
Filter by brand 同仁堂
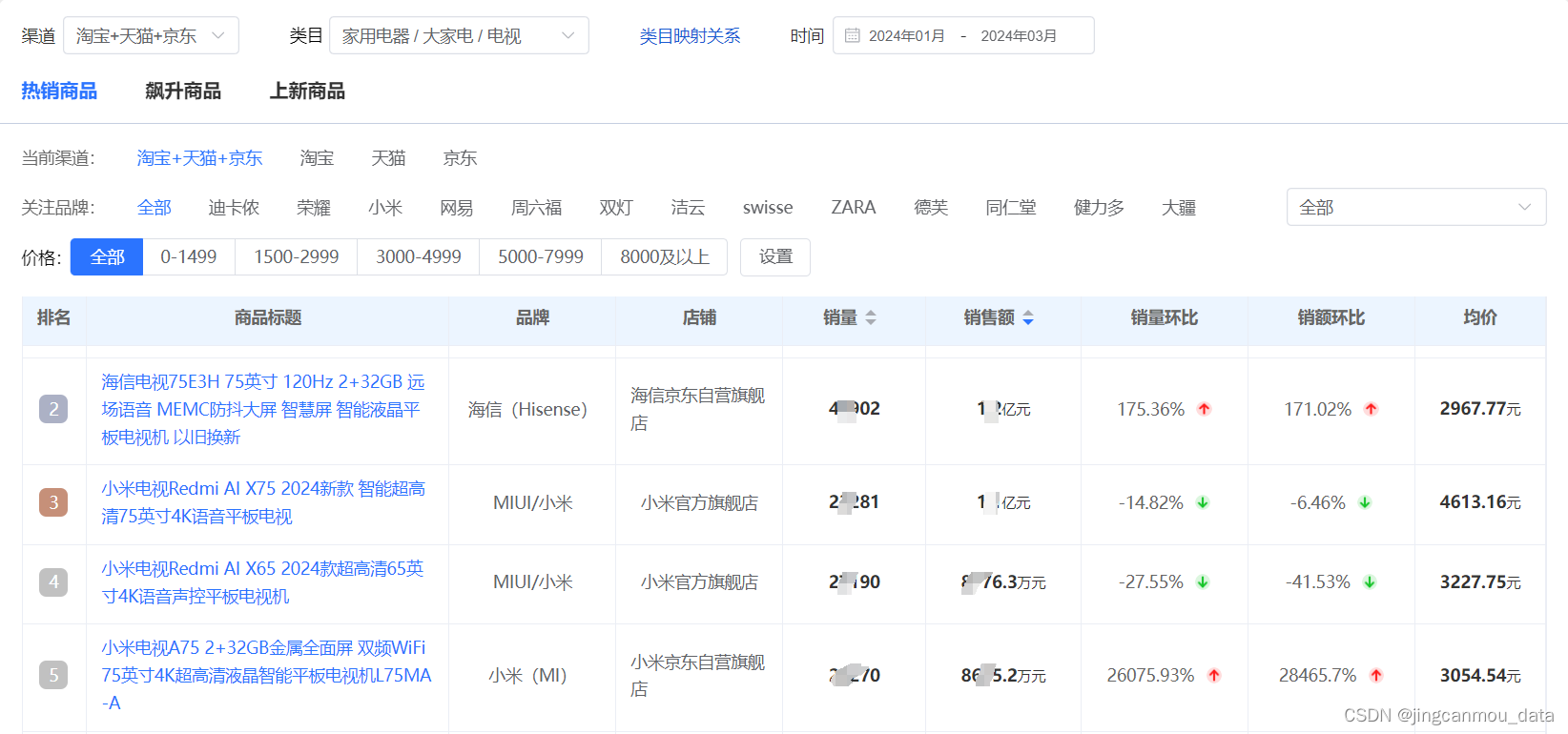pyautogui.click(x=1011, y=208)
